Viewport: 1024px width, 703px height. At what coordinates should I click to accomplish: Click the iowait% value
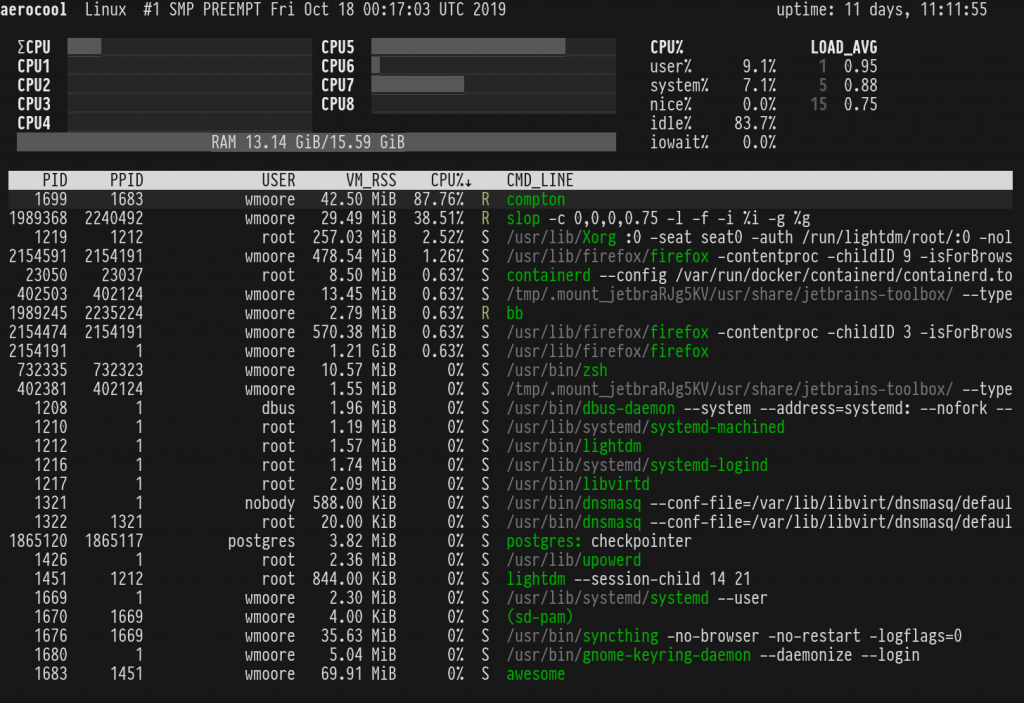click(759, 142)
